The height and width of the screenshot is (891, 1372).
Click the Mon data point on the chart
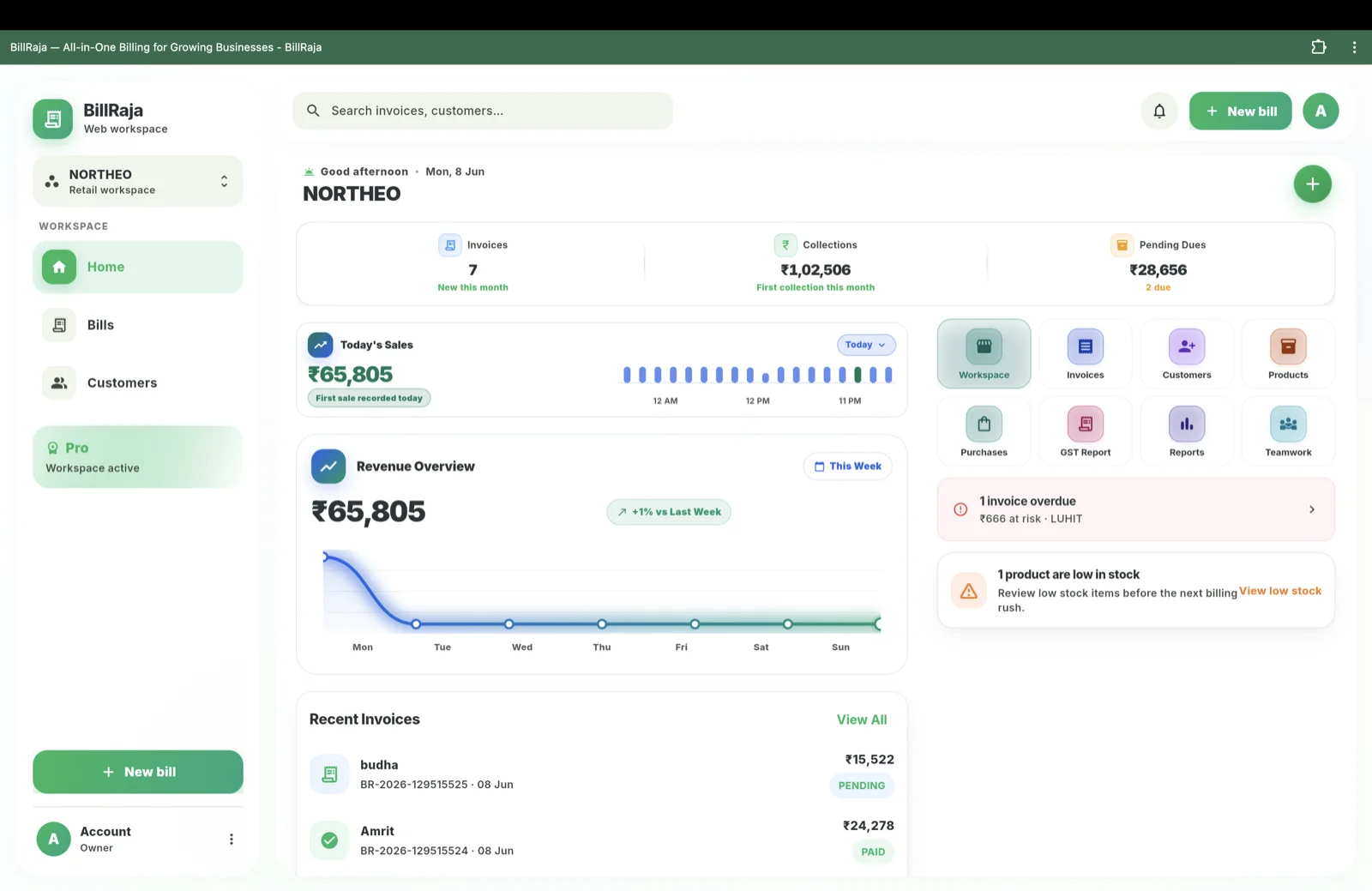pyautogui.click(x=325, y=557)
